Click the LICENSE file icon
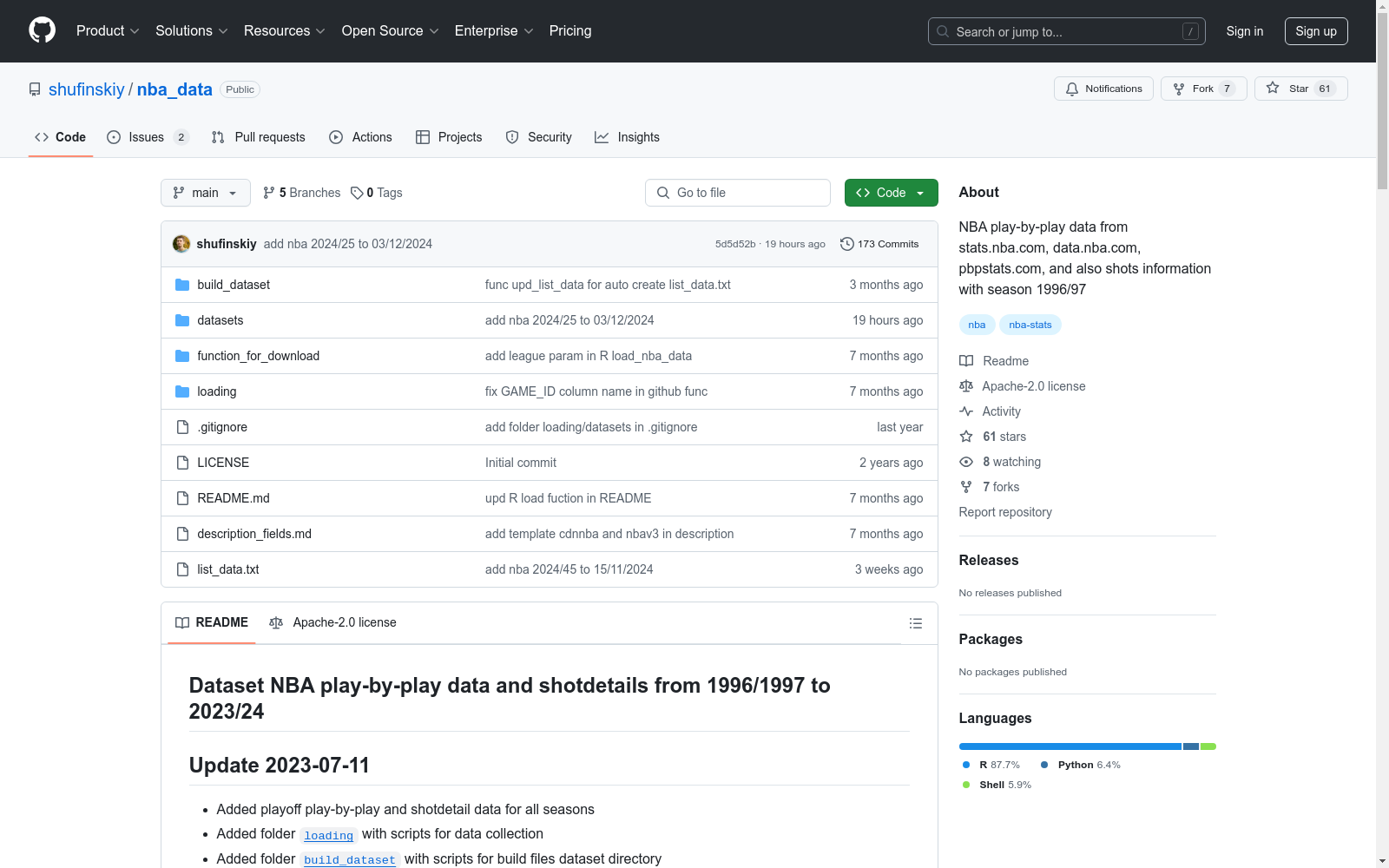Image resolution: width=1389 pixels, height=868 pixels. click(x=182, y=463)
